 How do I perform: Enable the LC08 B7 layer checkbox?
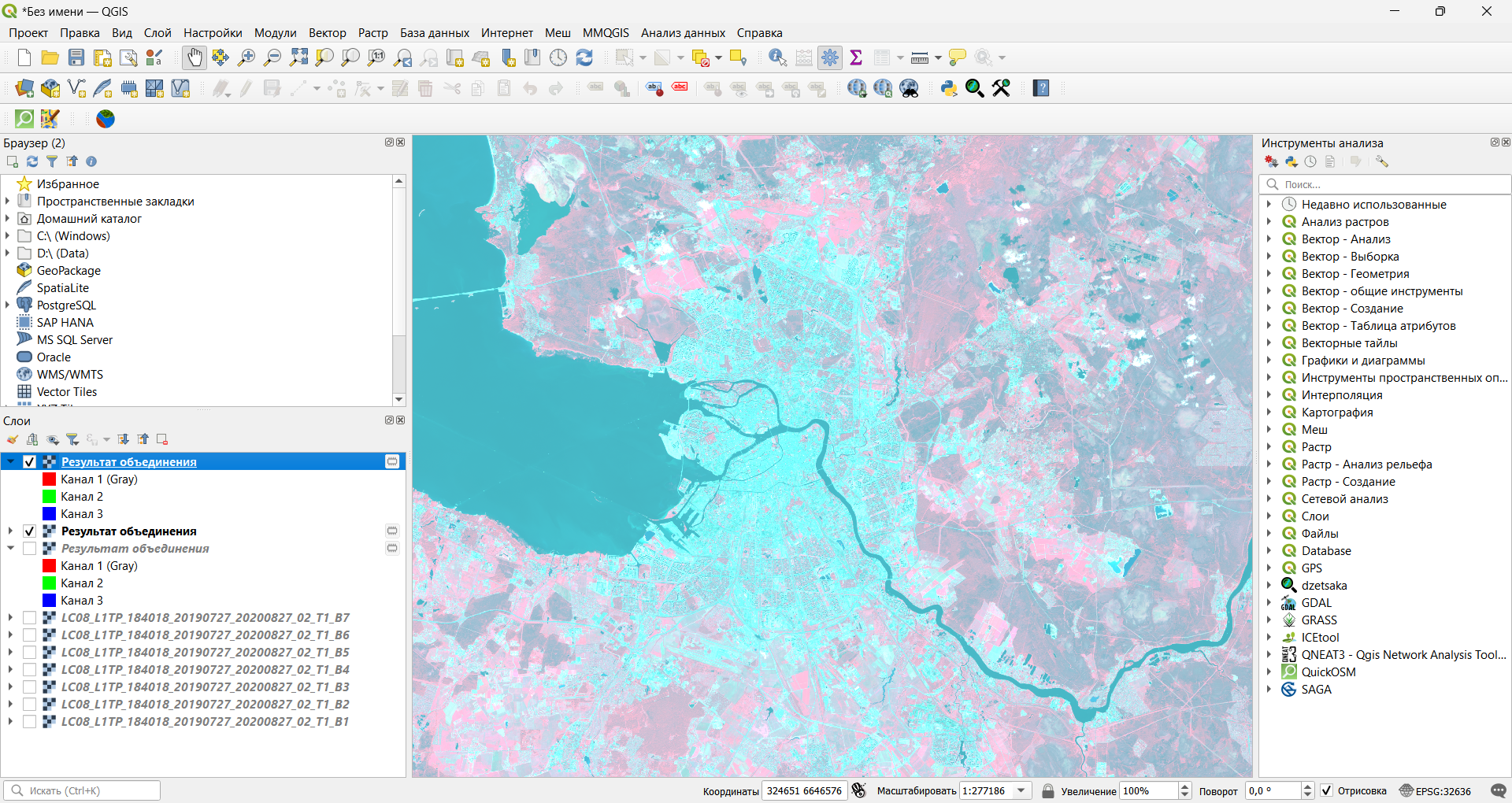[30, 618]
